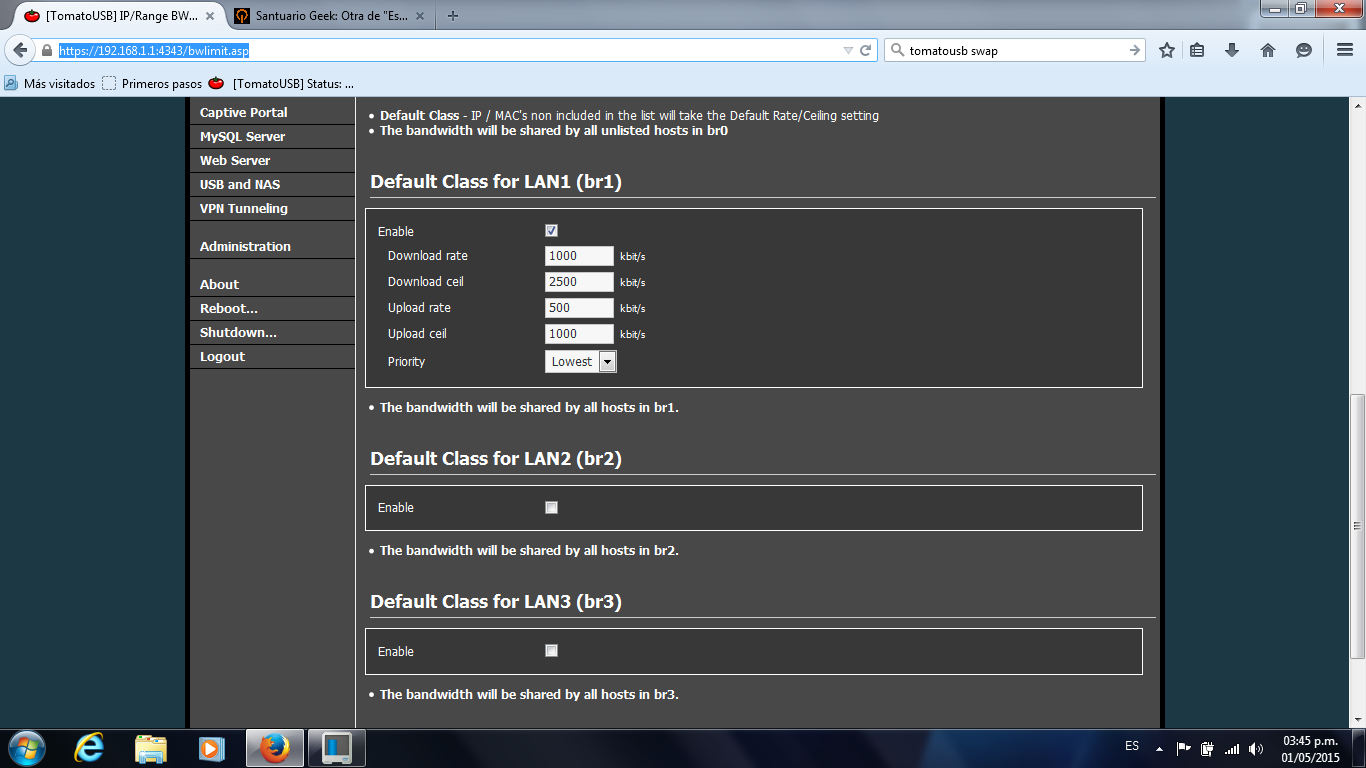Click the Firefox back arrow button
This screenshot has width=1366, height=768.
pyautogui.click(x=20, y=50)
